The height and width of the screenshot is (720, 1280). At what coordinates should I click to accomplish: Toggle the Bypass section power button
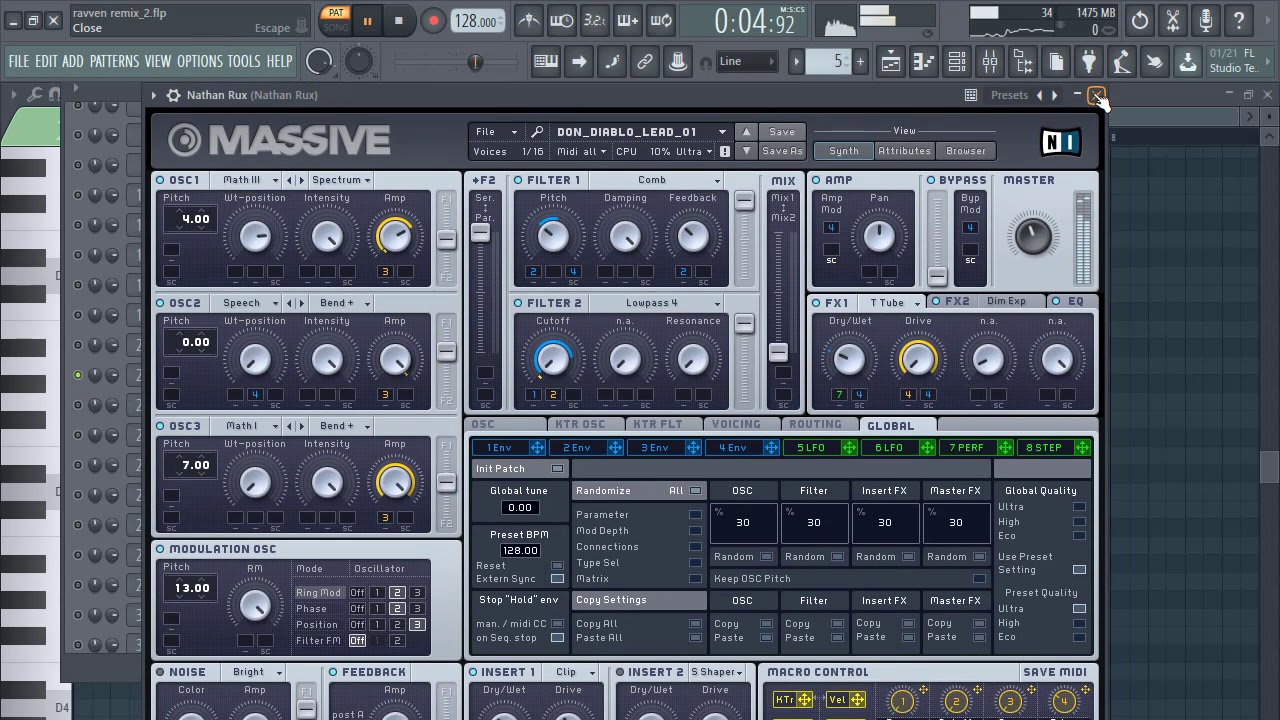[931, 180]
